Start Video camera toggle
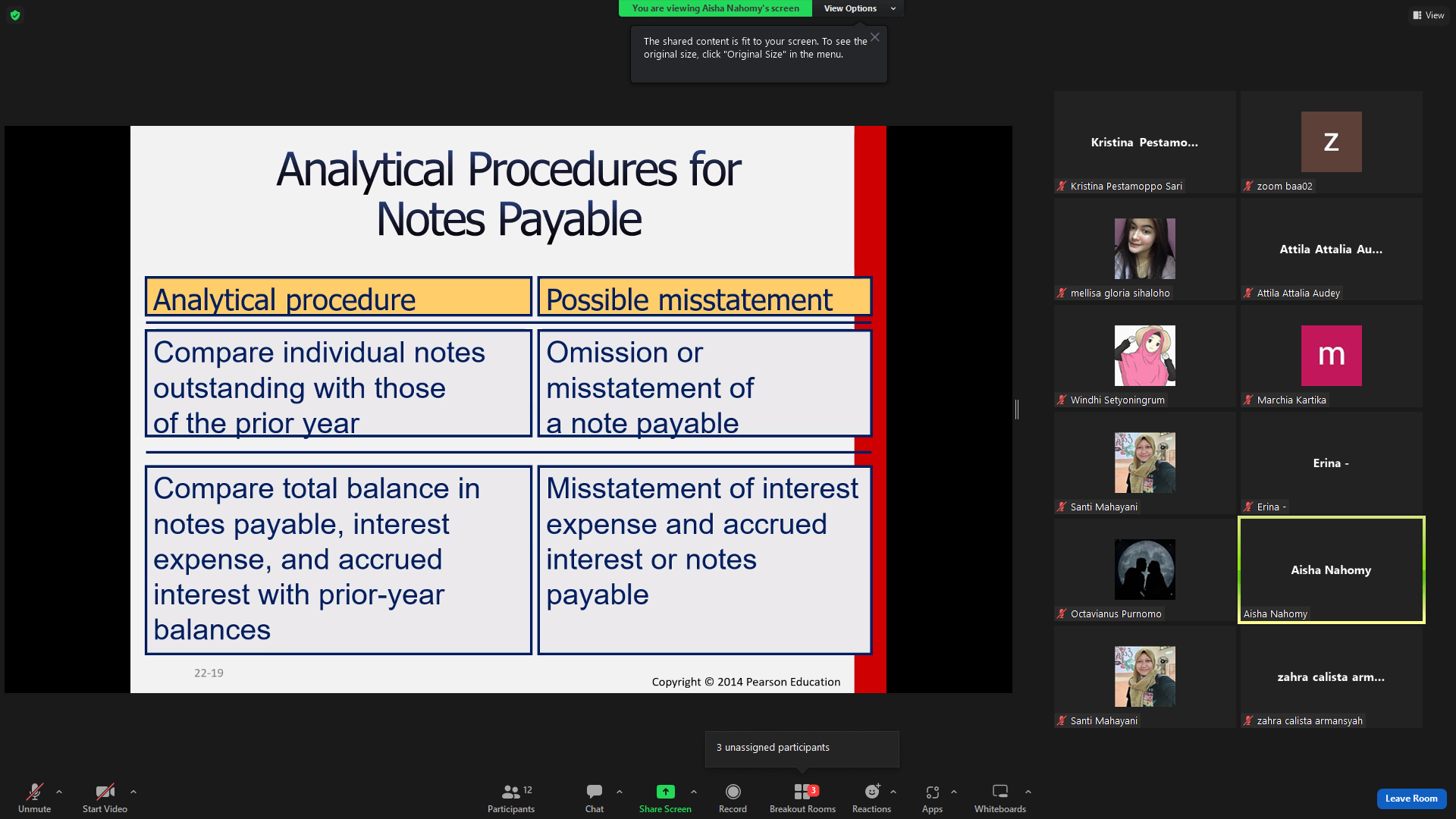The width and height of the screenshot is (1456, 819). click(x=105, y=798)
